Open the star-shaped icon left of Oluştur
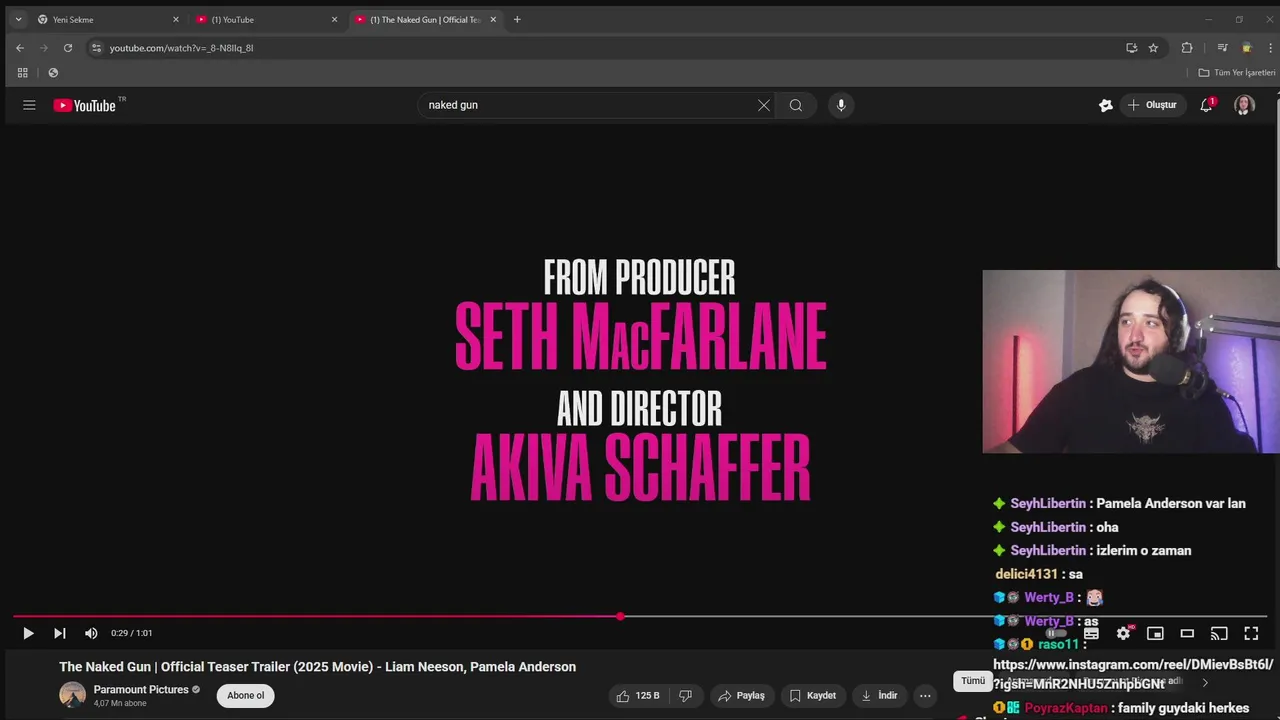The image size is (1280, 720). point(1105,105)
